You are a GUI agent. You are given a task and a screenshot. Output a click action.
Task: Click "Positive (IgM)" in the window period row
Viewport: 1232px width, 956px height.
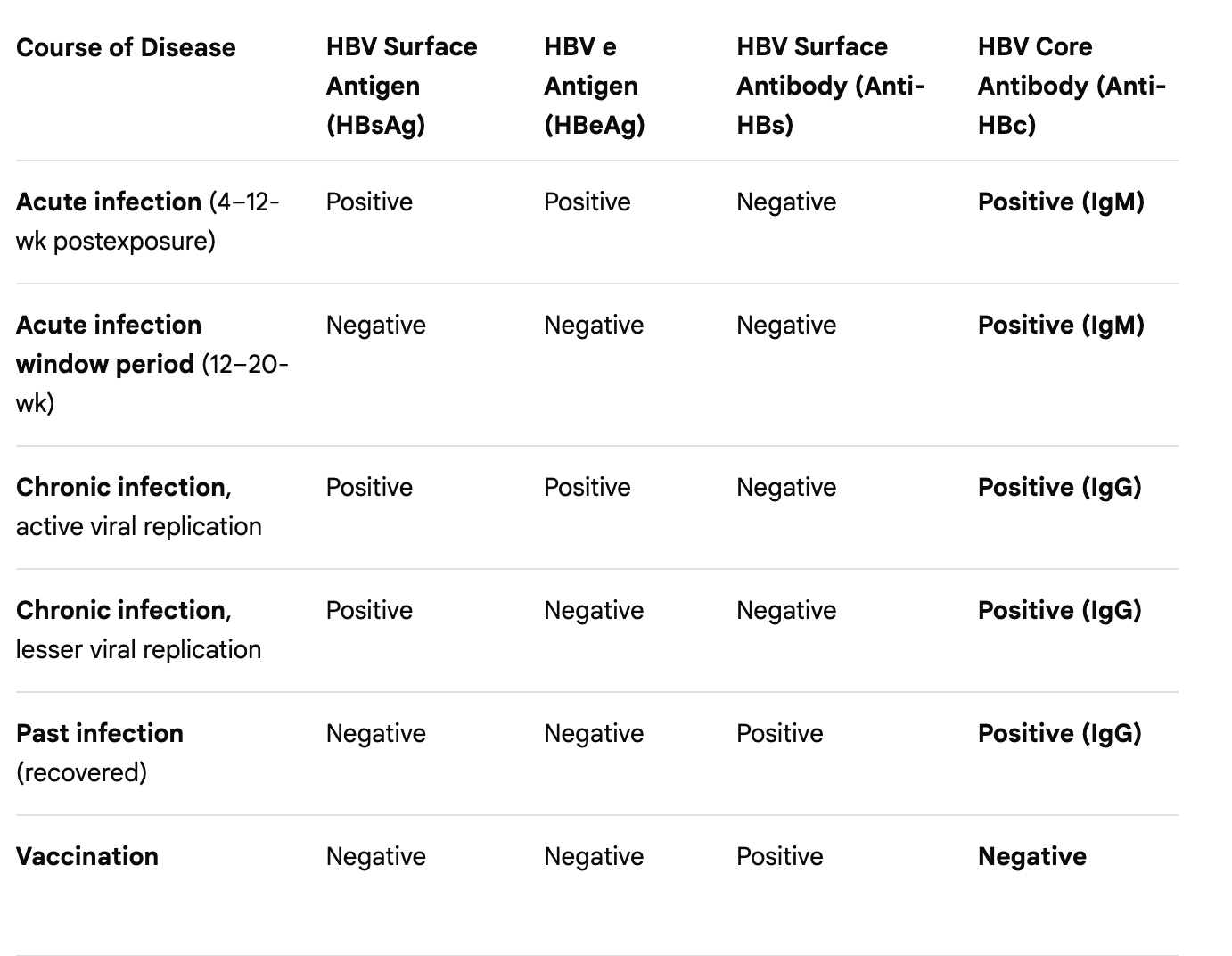pyautogui.click(x=1061, y=325)
